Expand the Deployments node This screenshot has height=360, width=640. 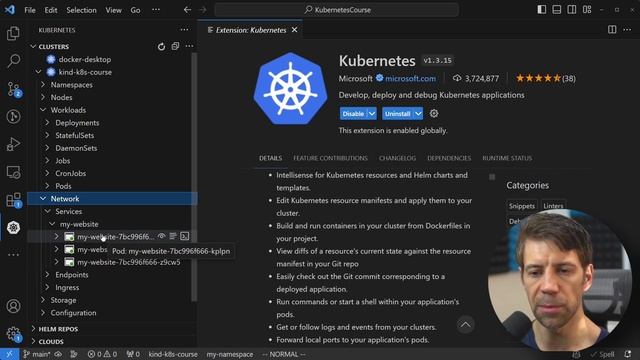tap(47, 122)
